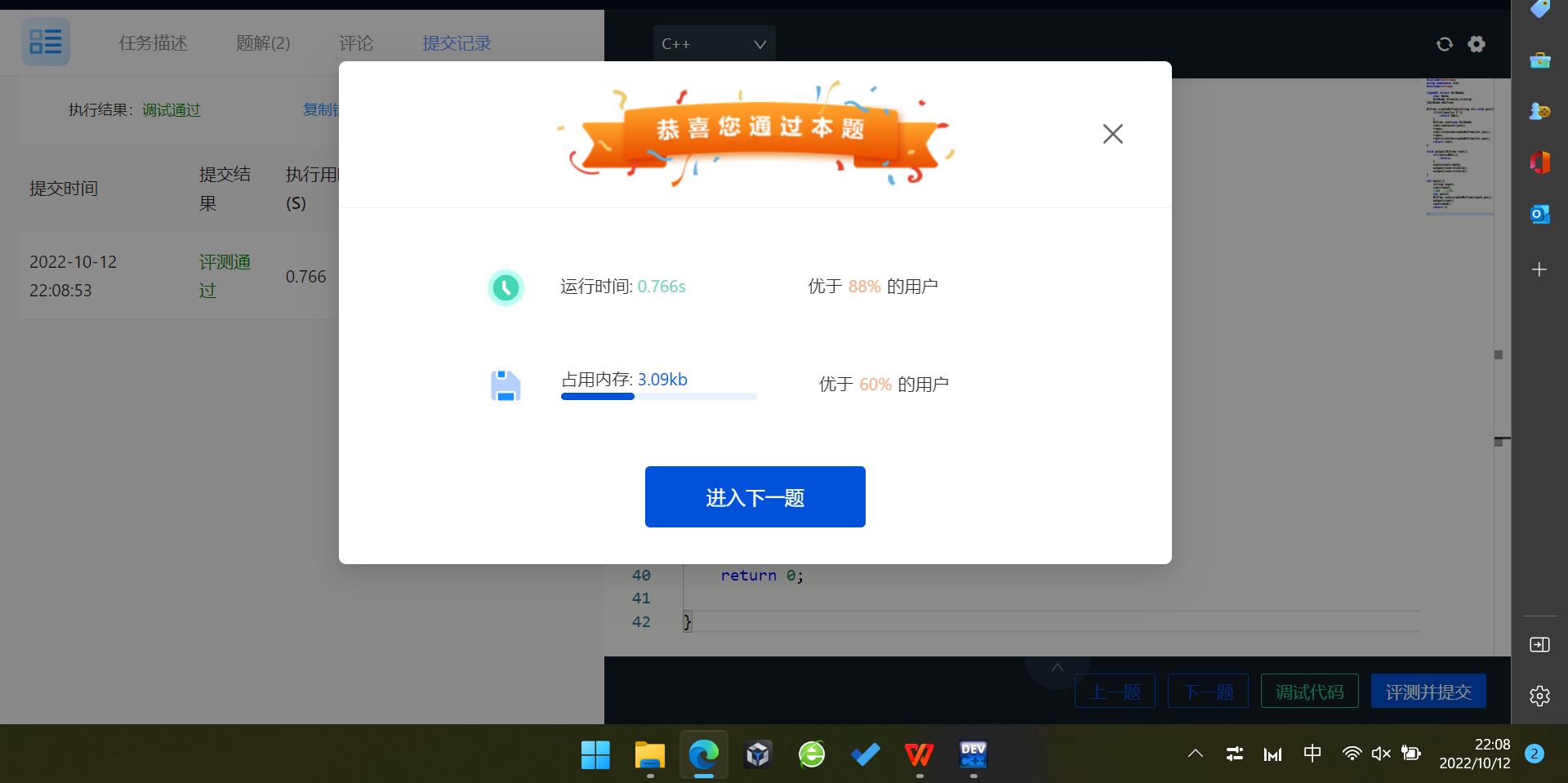Open notification badge showing 2
Screen dimensions: 1568x783
pyautogui.click(x=1535, y=754)
